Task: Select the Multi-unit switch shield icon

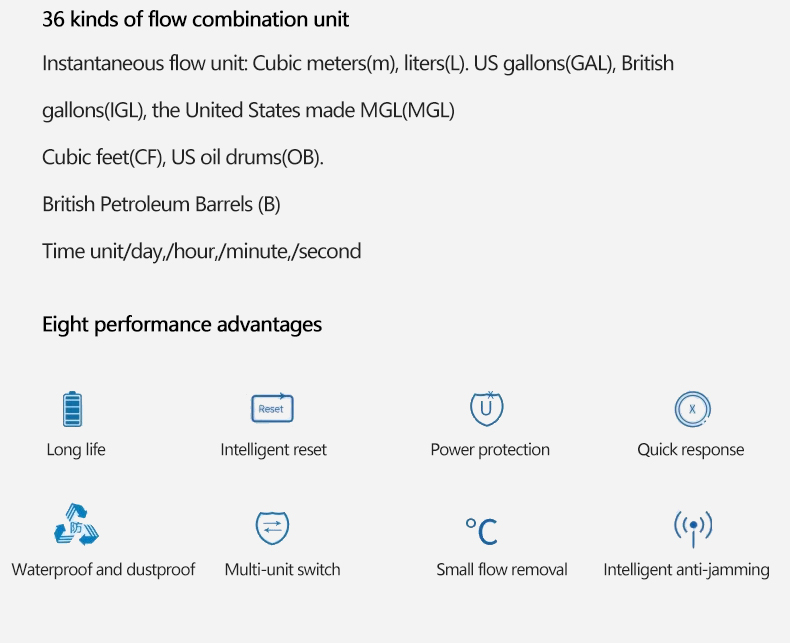Action: coord(272,528)
